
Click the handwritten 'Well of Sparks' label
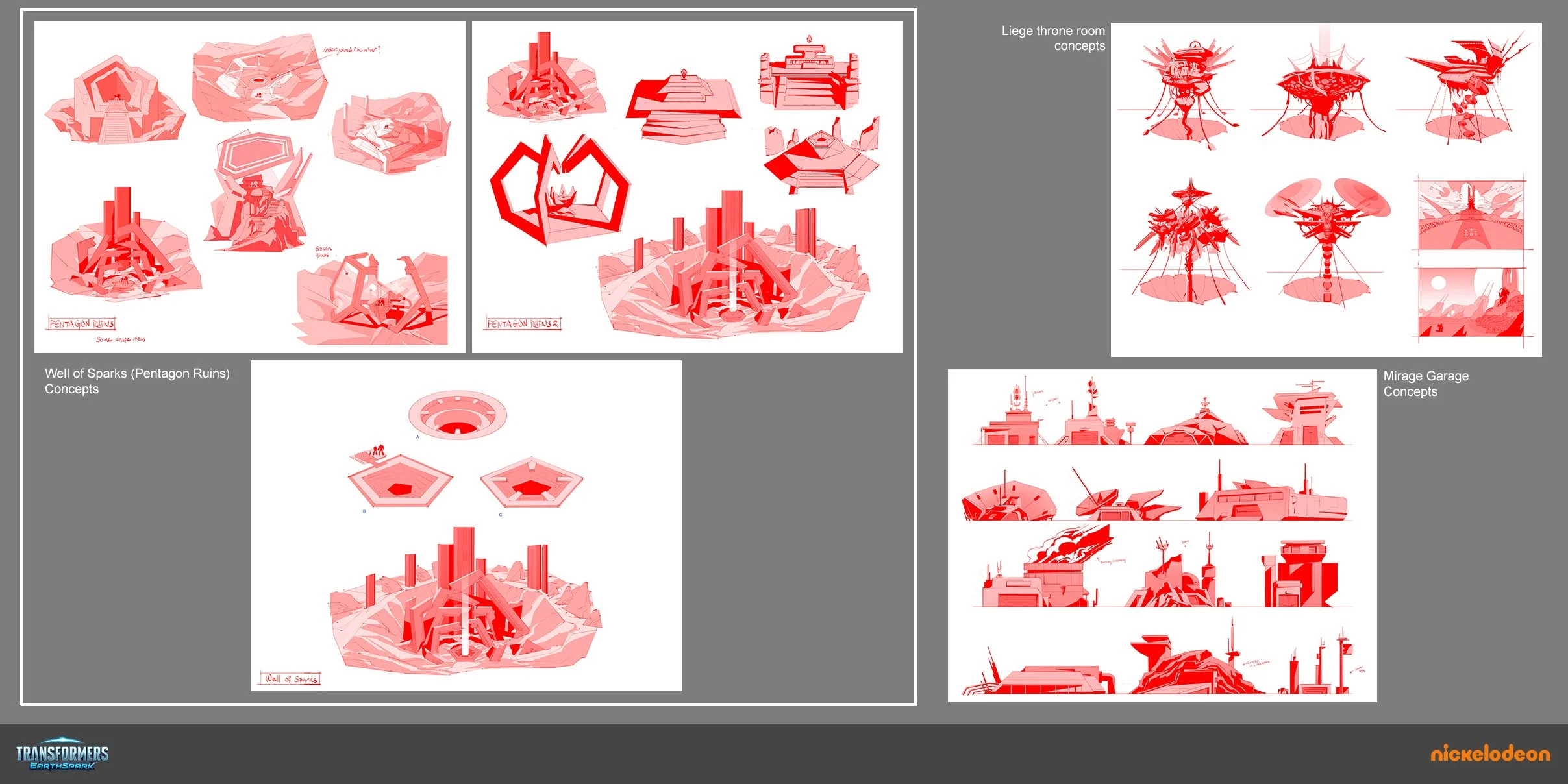coord(291,678)
